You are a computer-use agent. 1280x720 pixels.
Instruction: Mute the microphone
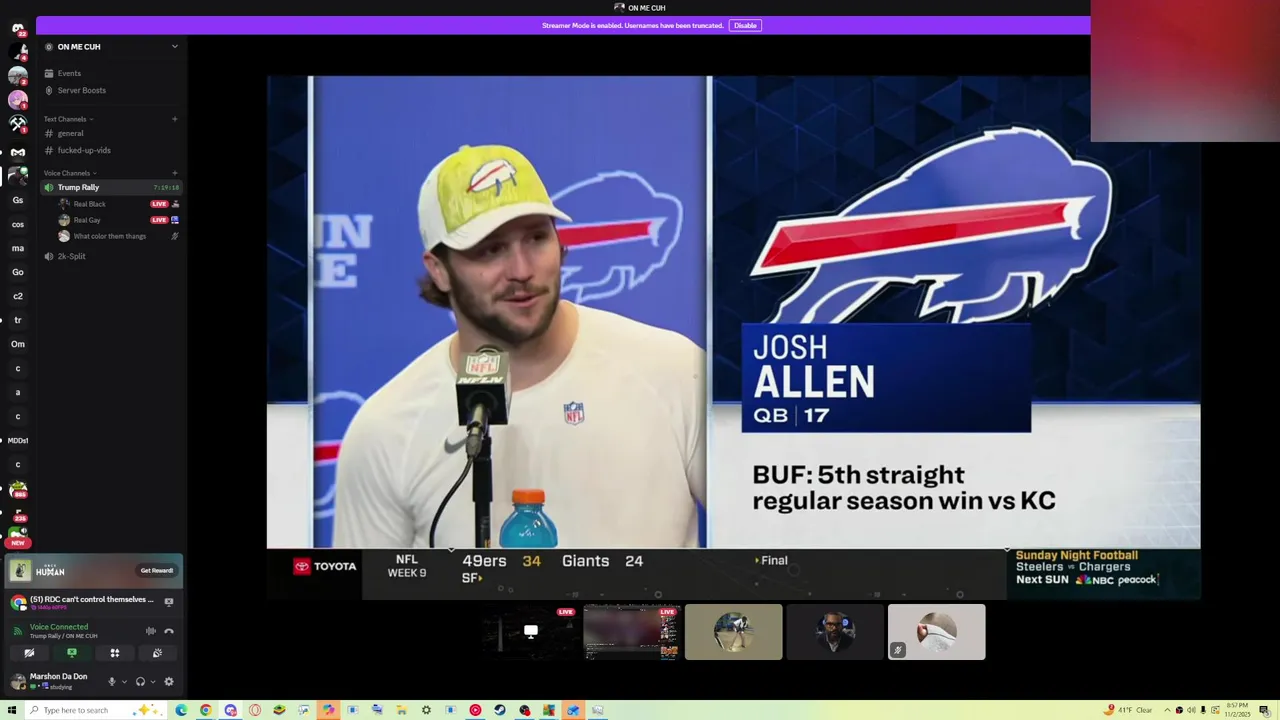[x=112, y=682]
